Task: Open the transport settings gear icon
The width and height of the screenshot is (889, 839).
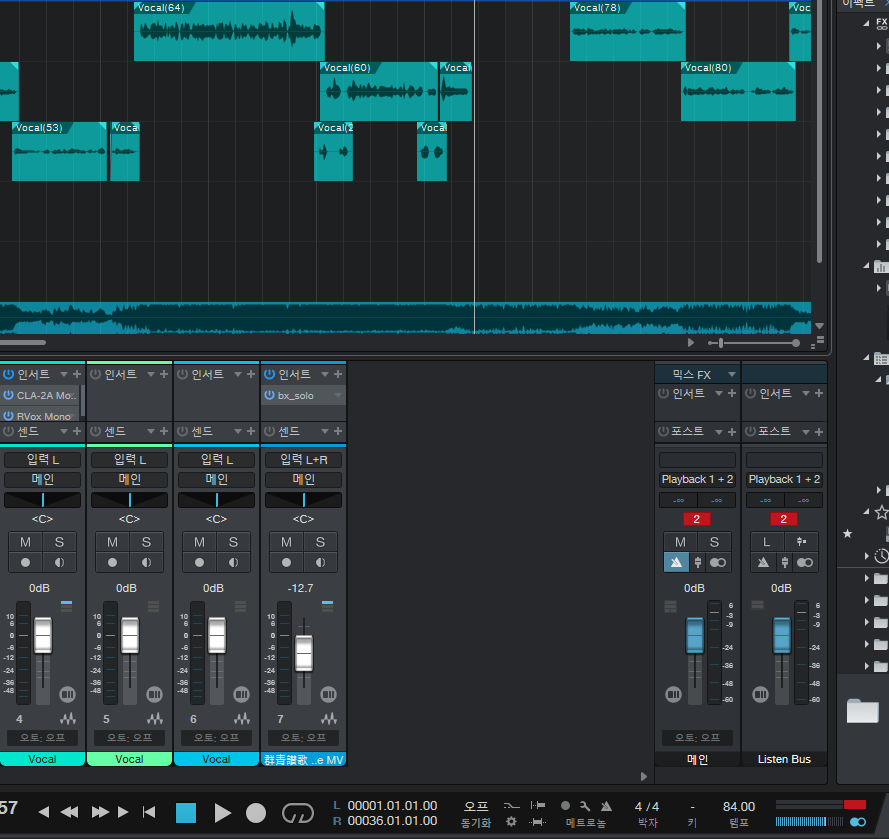Action: [x=511, y=821]
